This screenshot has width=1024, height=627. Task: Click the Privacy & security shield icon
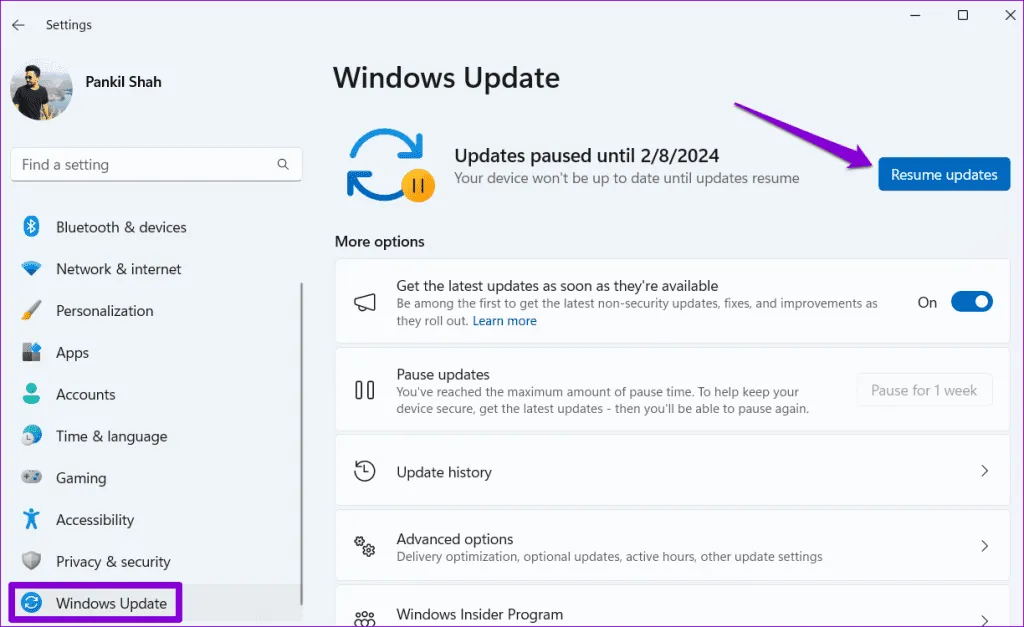click(x=31, y=562)
